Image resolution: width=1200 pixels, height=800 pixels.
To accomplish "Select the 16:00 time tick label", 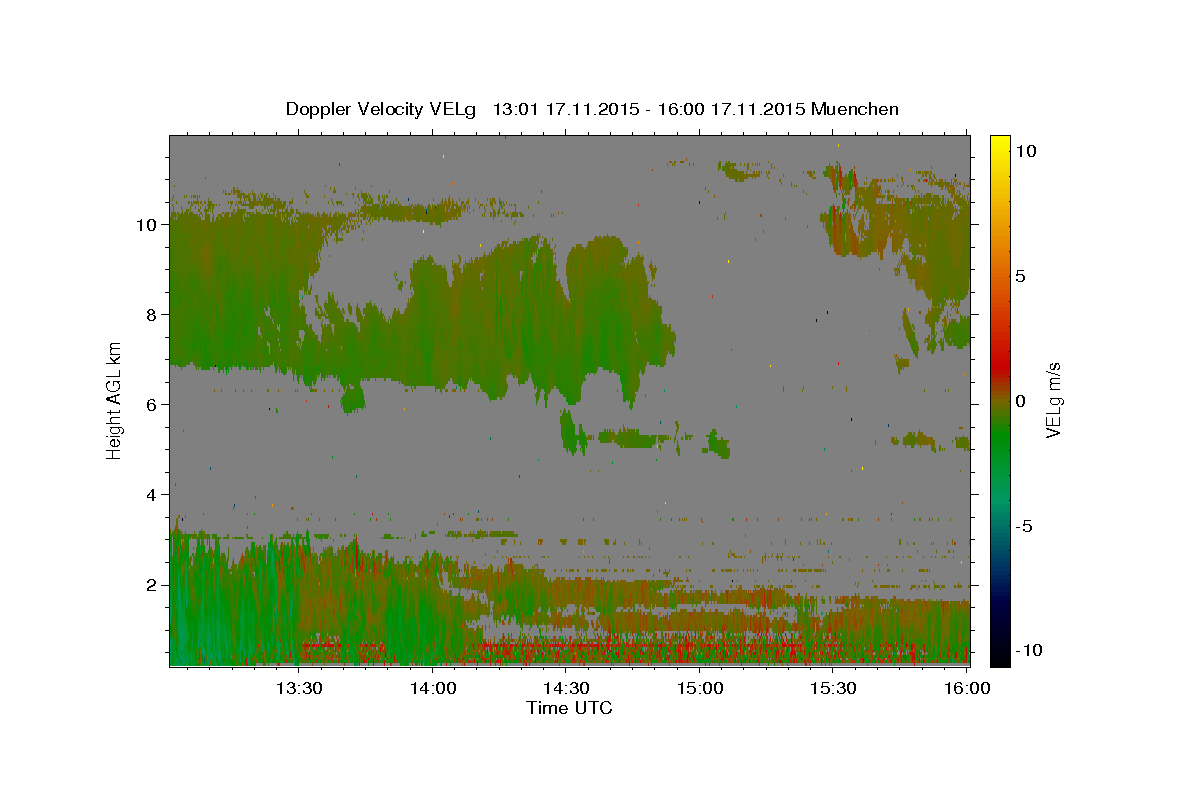I will (x=967, y=688).
